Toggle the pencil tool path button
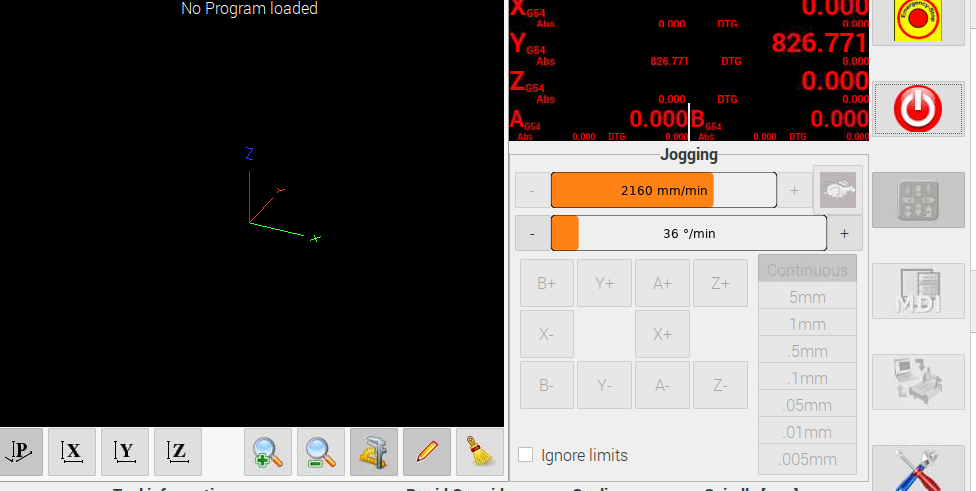This screenshot has height=491, width=976. pyautogui.click(x=427, y=452)
